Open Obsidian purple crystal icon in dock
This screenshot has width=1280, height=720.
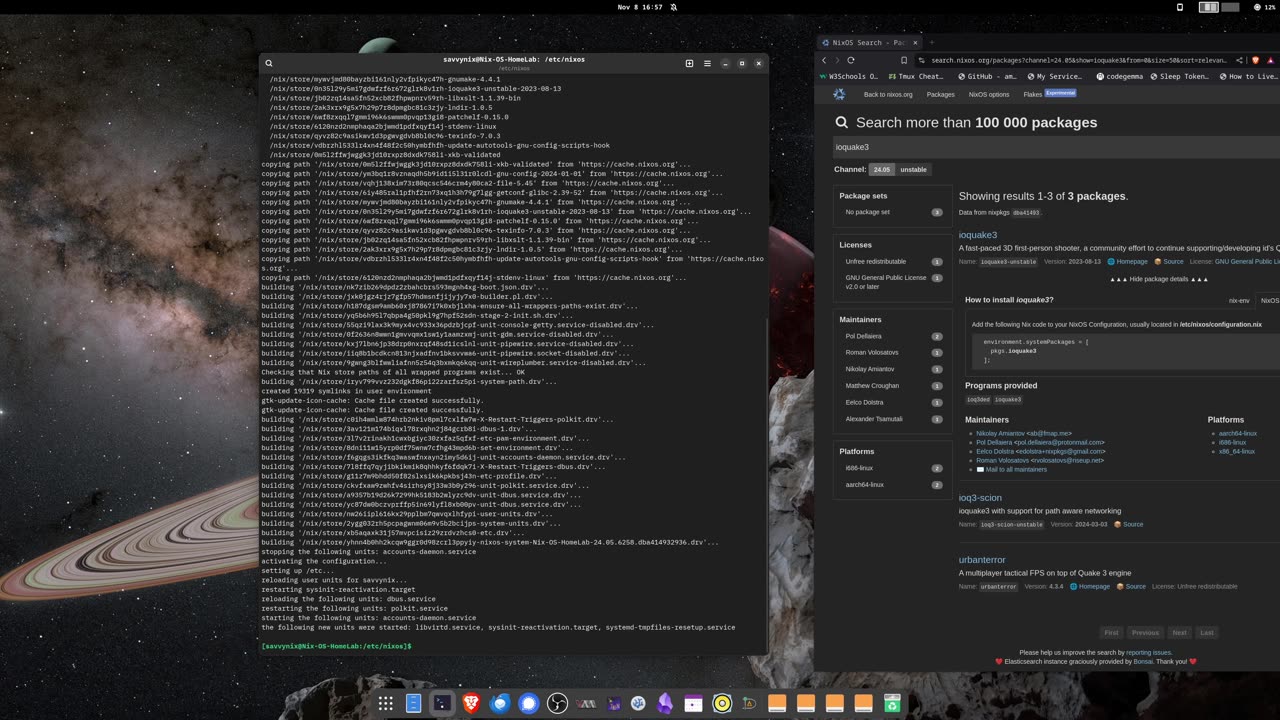pos(665,704)
